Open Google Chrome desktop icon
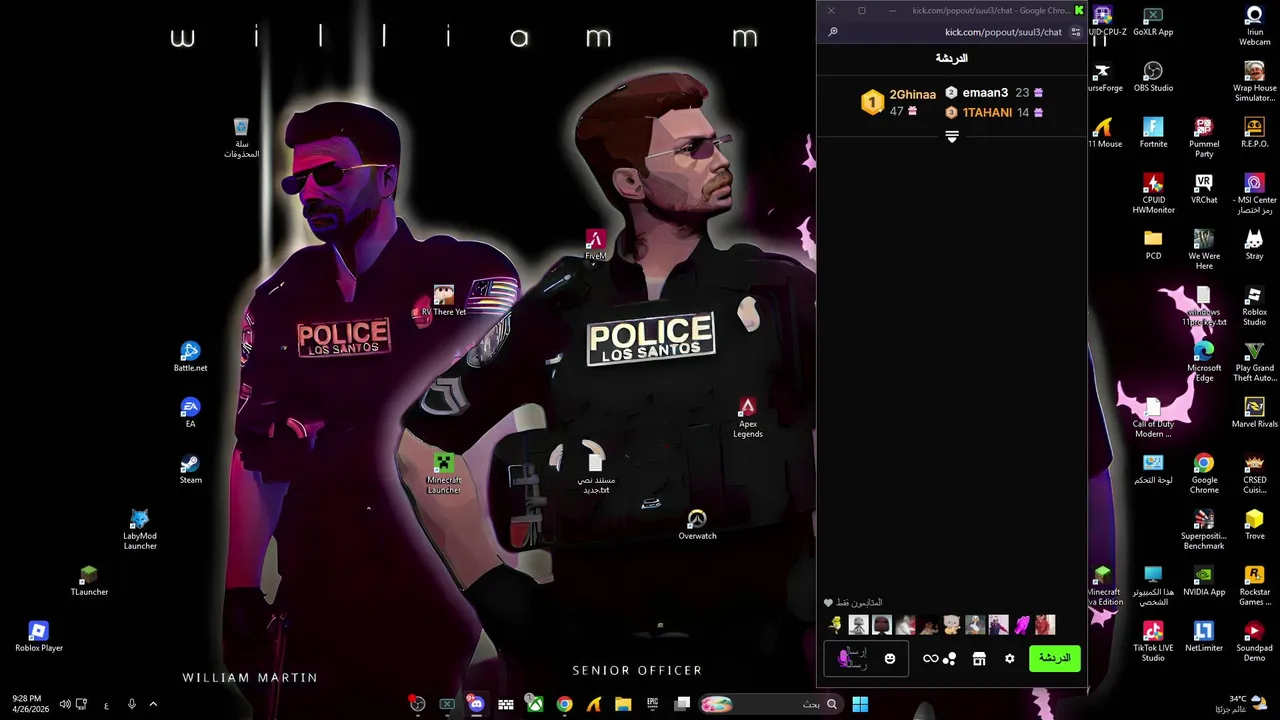The width and height of the screenshot is (1280, 720). [x=1204, y=474]
